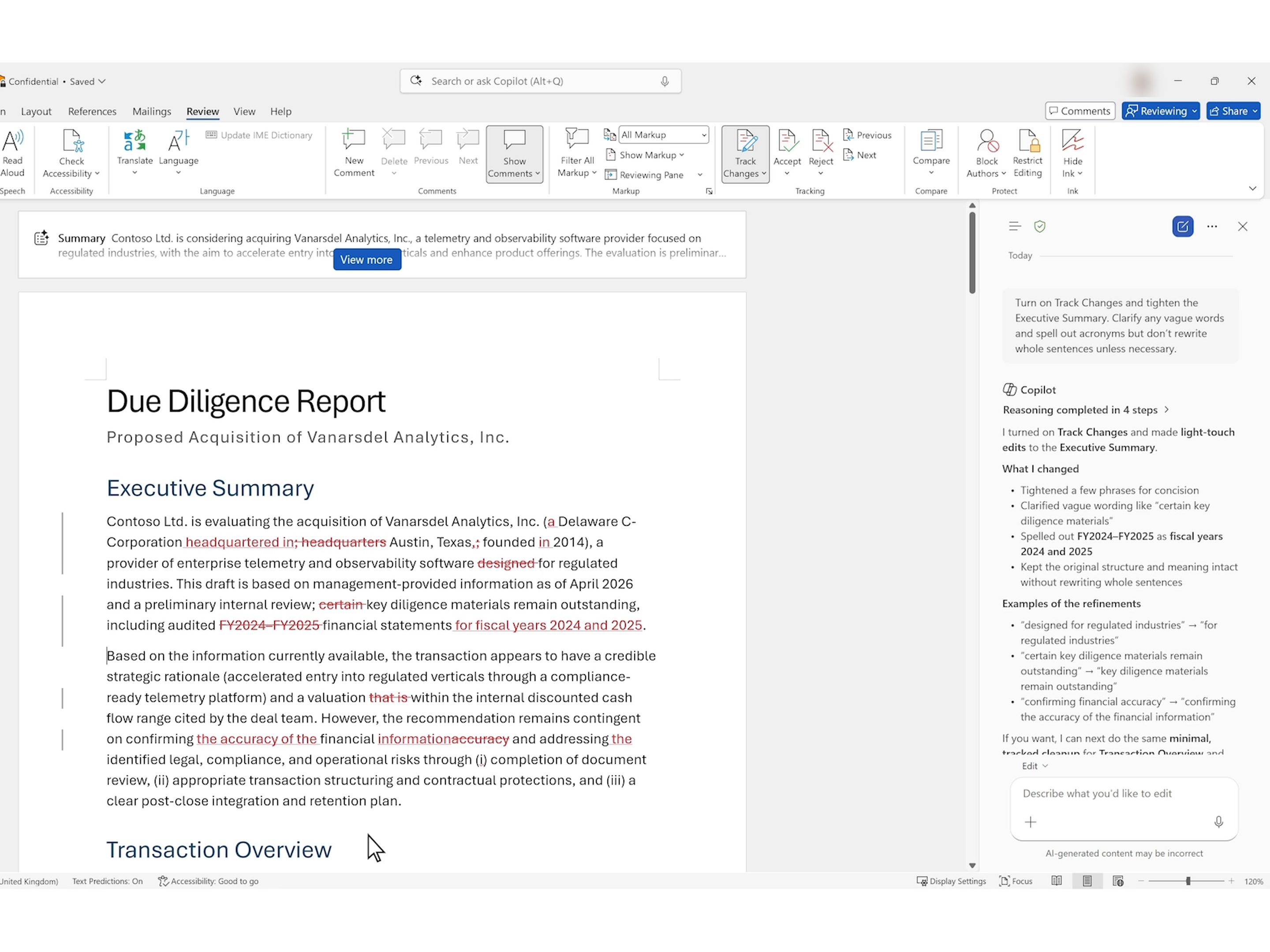Click View more on the Summary
1270x952 pixels.
pyautogui.click(x=366, y=259)
